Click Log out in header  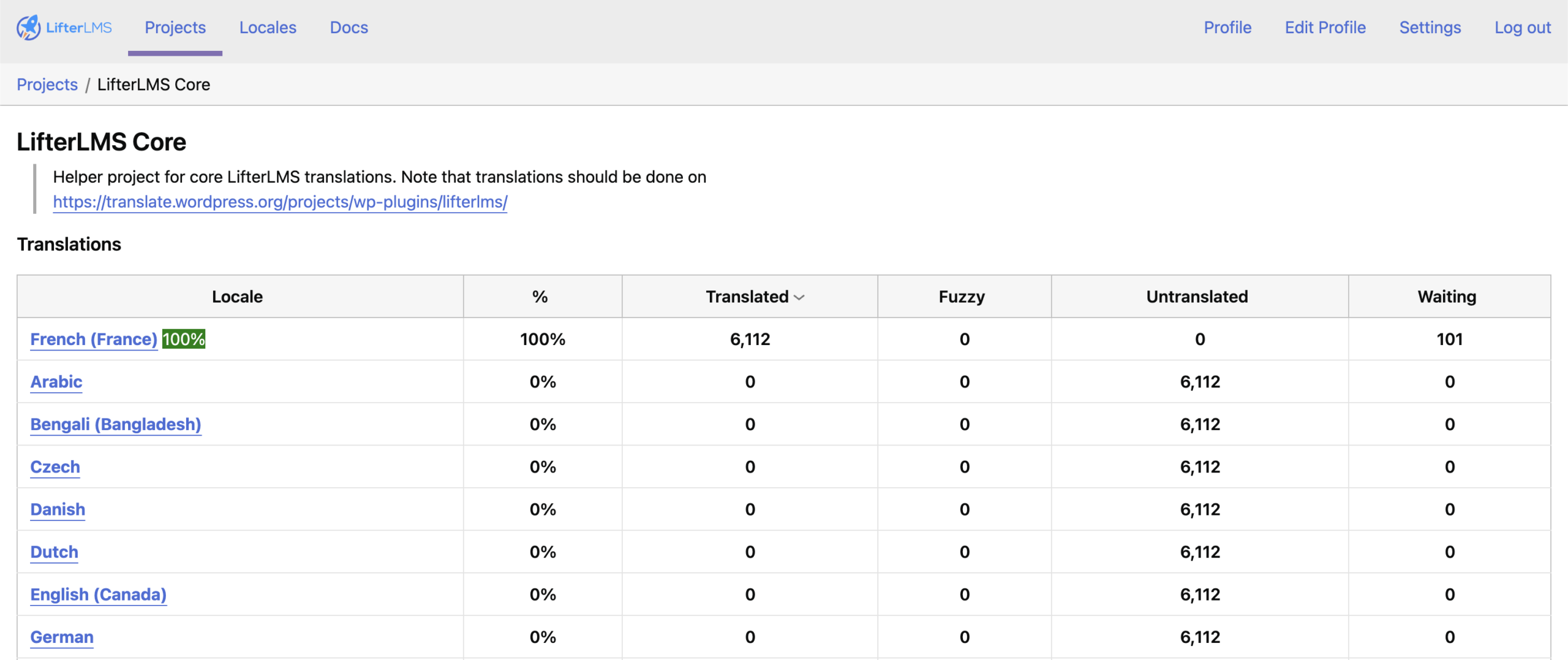tap(1522, 28)
